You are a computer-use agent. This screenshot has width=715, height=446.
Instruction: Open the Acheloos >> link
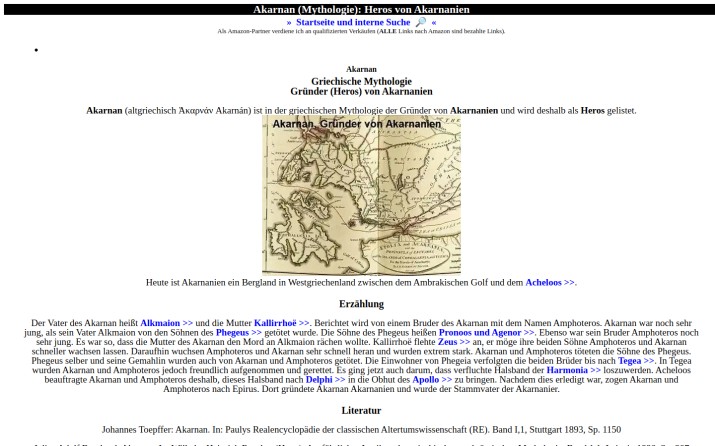tap(549, 282)
